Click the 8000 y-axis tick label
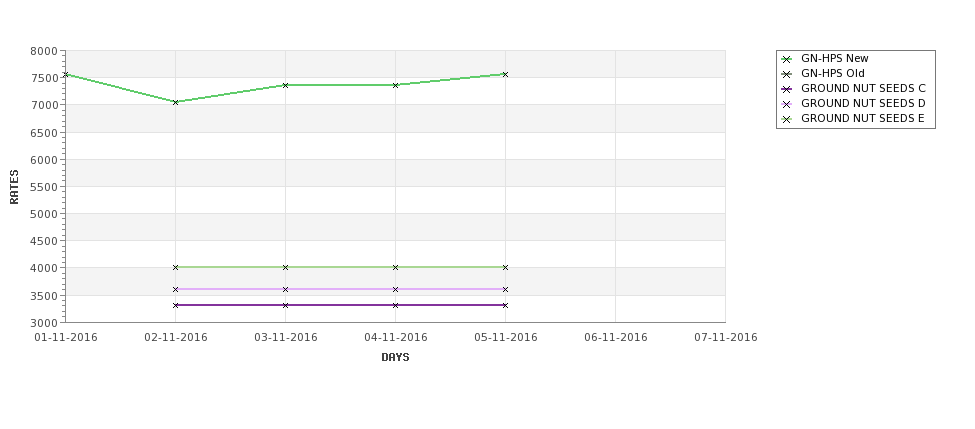Image resolution: width=975 pixels, height=429 pixels. [x=44, y=51]
